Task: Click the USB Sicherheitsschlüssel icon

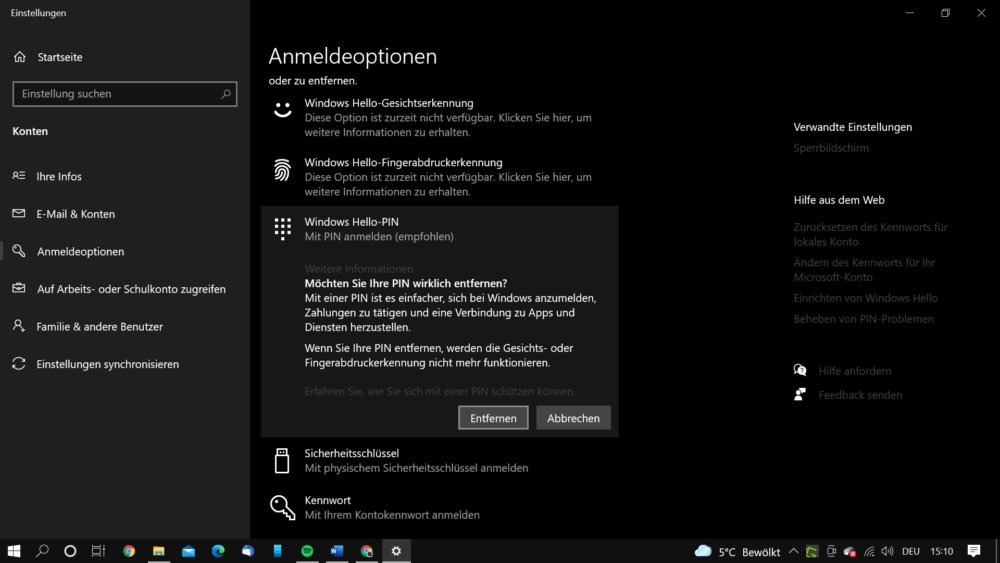Action: click(x=282, y=460)
